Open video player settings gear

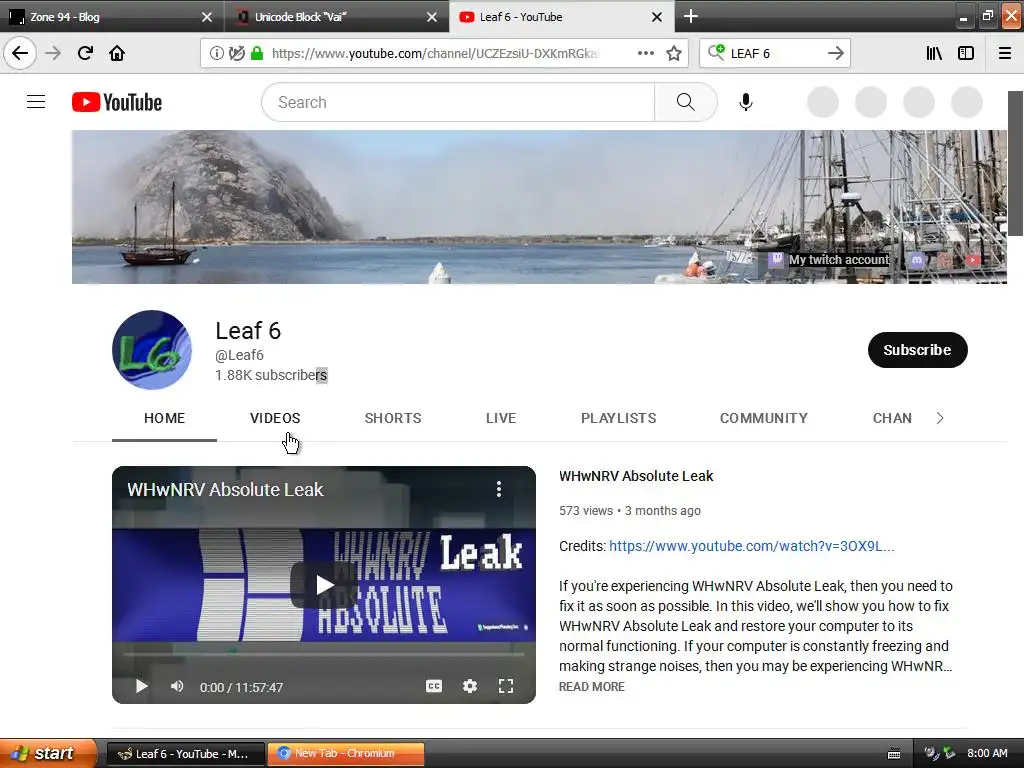click(x=470, y=686)
